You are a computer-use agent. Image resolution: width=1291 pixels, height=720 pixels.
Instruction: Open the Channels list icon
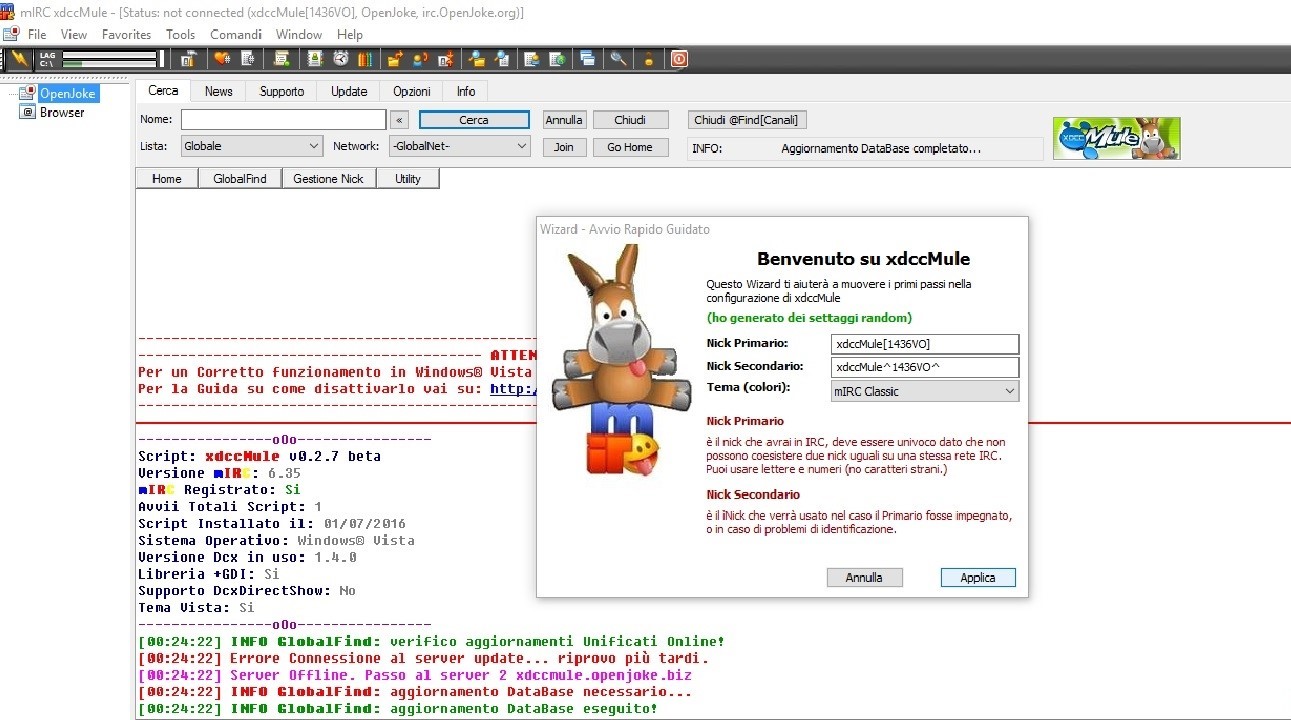(x=248, y=59)
